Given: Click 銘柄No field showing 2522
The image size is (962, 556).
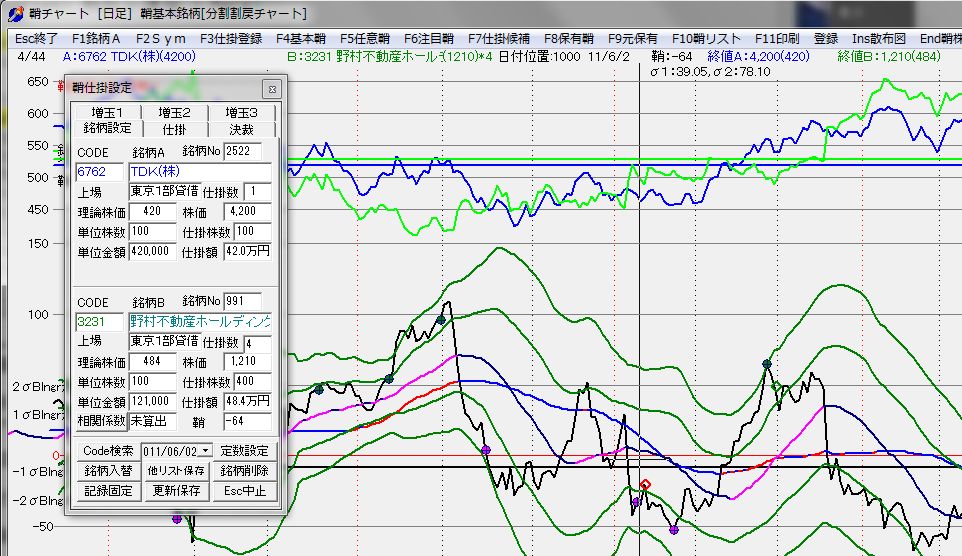Looking at the screenshot, I should coord(243,152).
